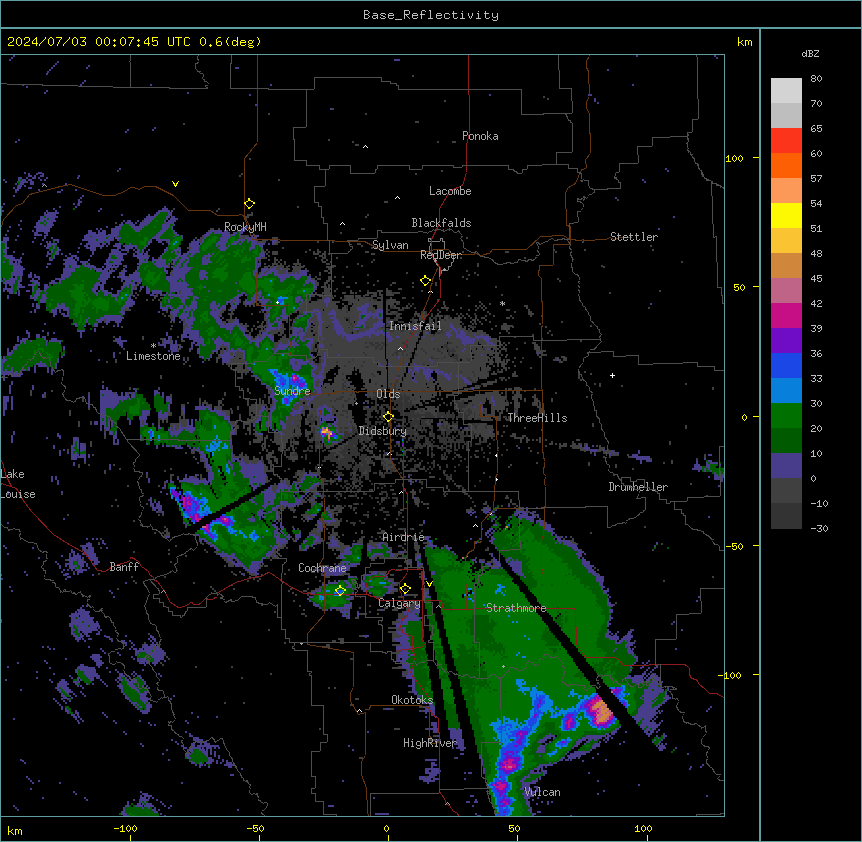Click the orange storm core west of Didsbury

click(x=326, y=432)
